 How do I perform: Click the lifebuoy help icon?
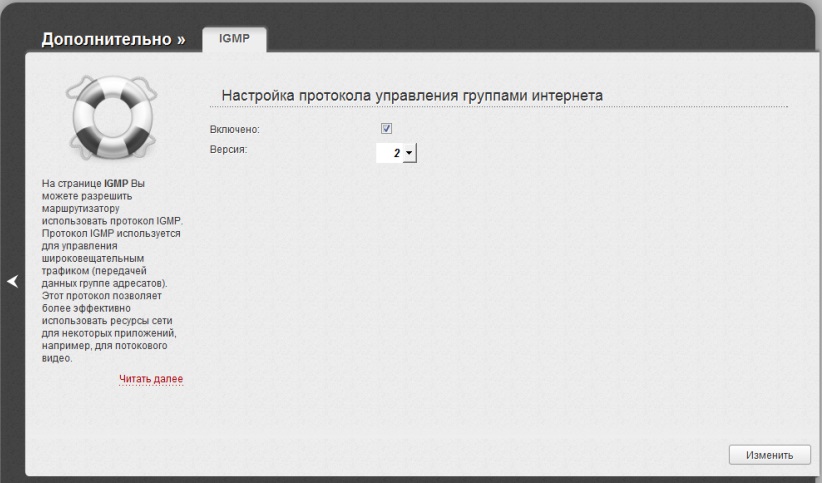tap(104, 117)
